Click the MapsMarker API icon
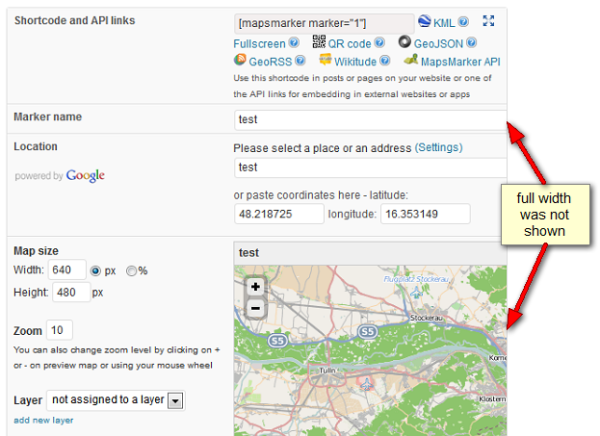 (411, 60)
